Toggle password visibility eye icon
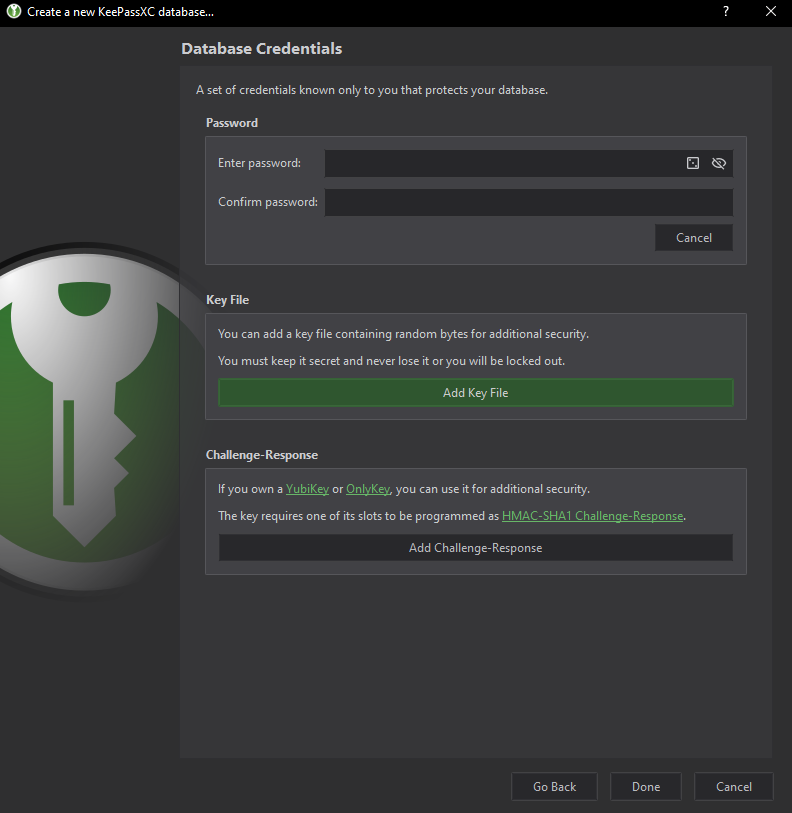The image size is (792, 813). click(718, 163)
